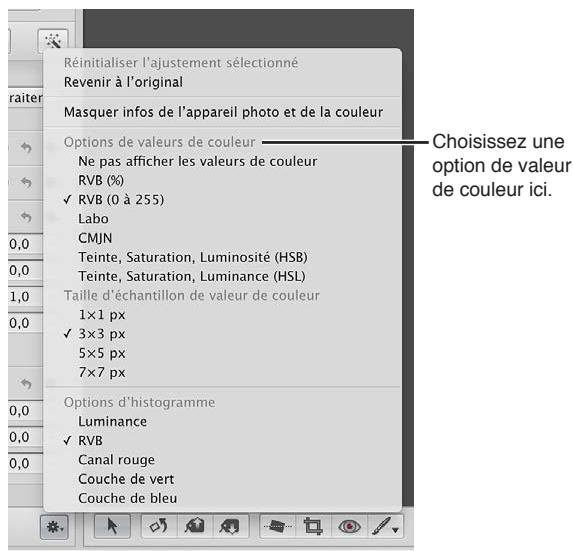The width and height of the screenshot is (573, 551).
Task: Select the Lift tool
Action: [194, 526]
